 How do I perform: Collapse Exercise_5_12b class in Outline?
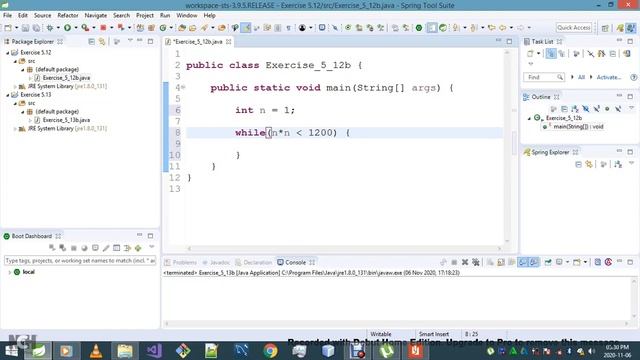coord(529,118)
